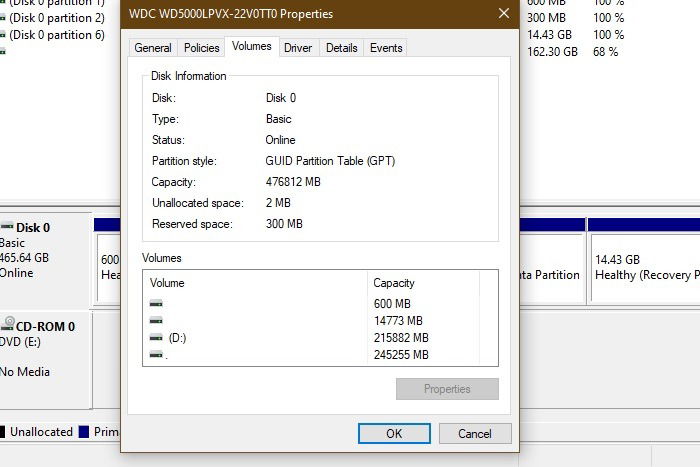Click the 300 MB cell in volume list

pyautogui.click(x=546, y=18)
